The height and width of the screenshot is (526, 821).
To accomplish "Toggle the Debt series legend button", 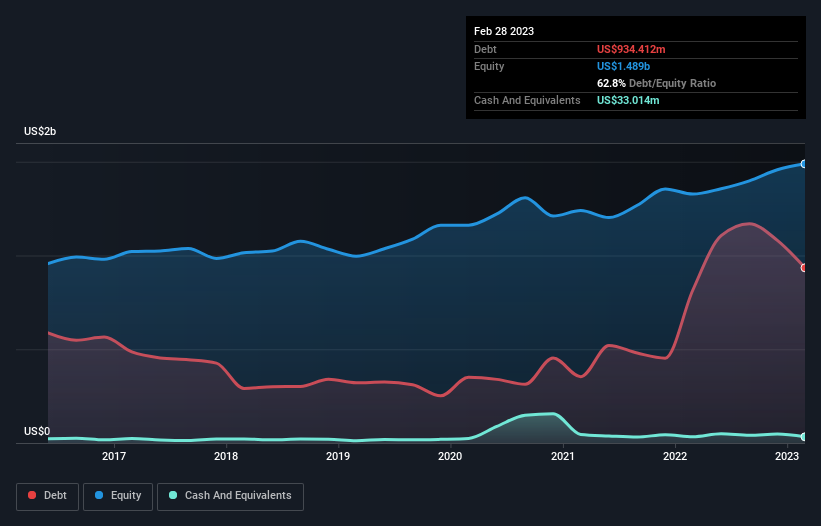I will 48,496.
